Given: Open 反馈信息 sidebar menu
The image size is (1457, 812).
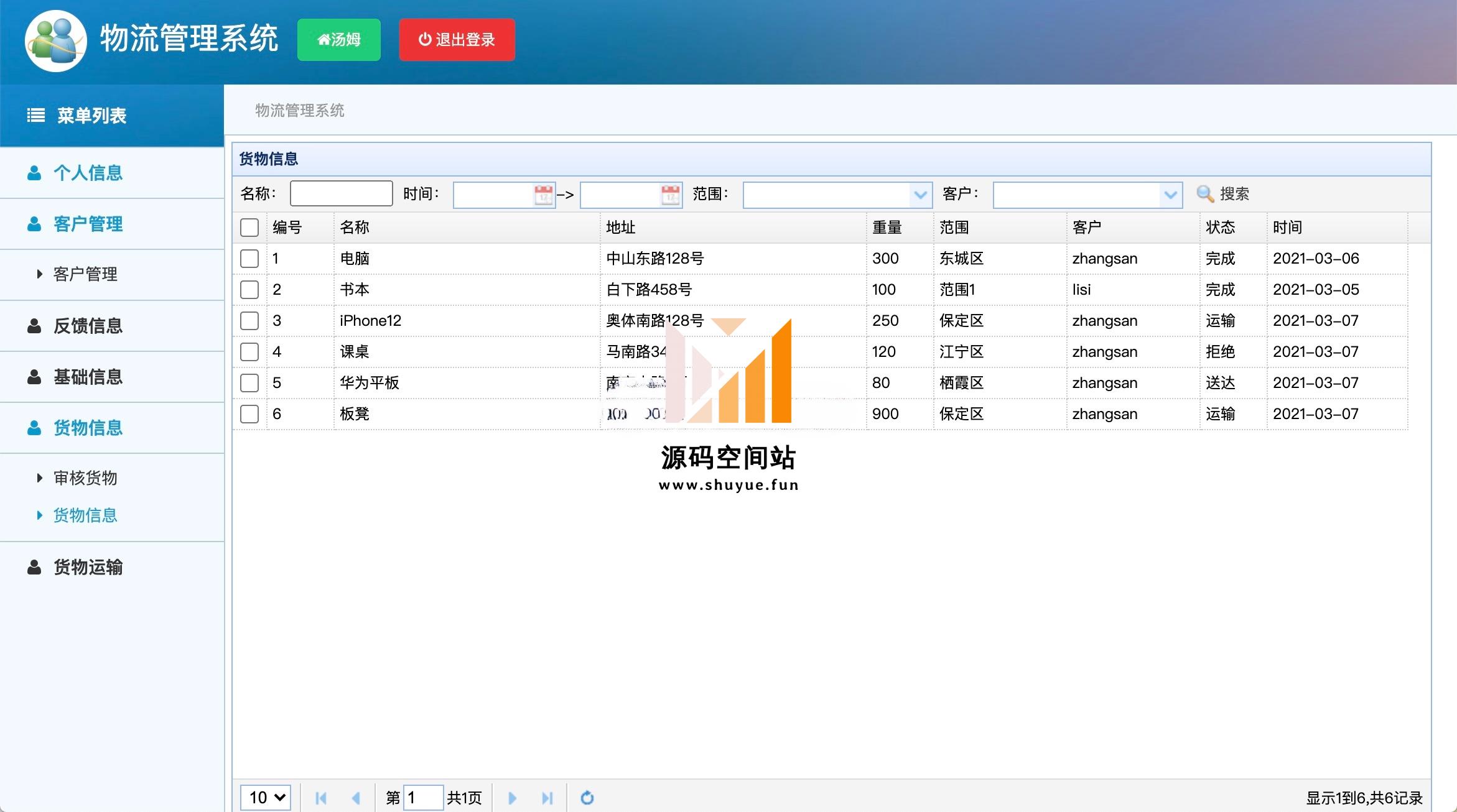Looking at the screenshot, I should pyautogui.click(x=88, y=326).
